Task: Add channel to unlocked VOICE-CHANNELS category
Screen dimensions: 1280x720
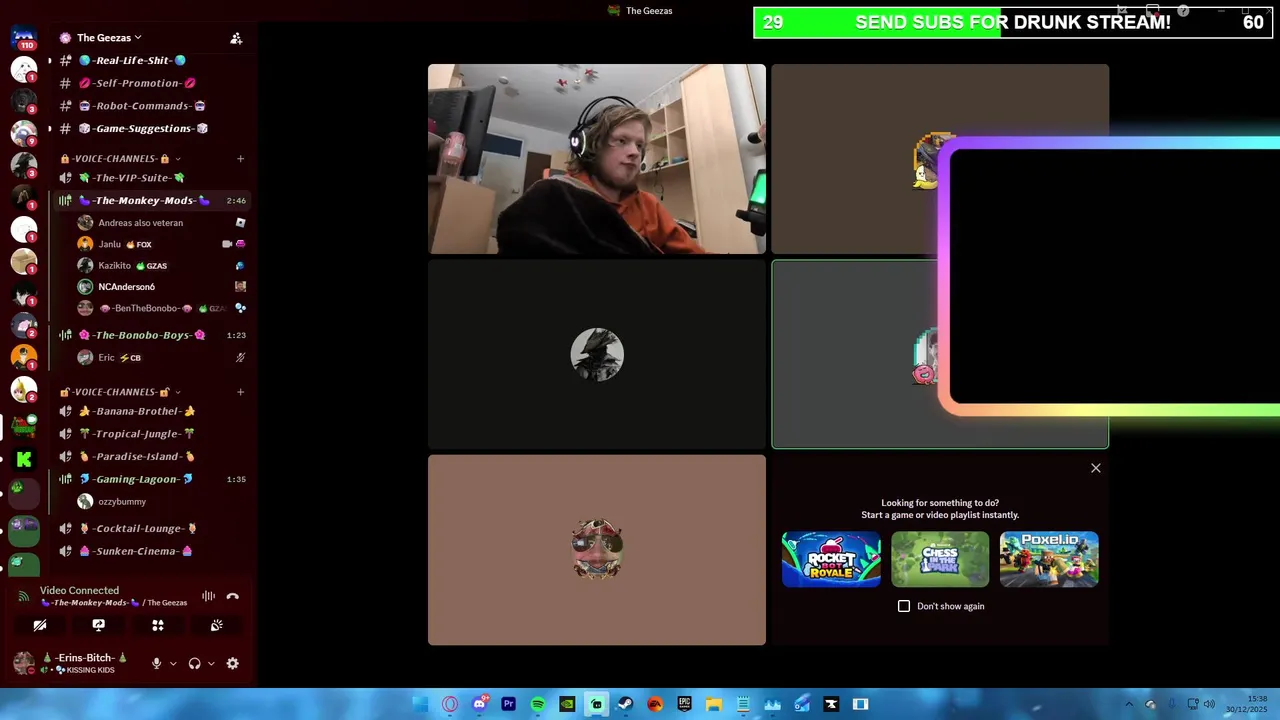Action: coord(240,392)
